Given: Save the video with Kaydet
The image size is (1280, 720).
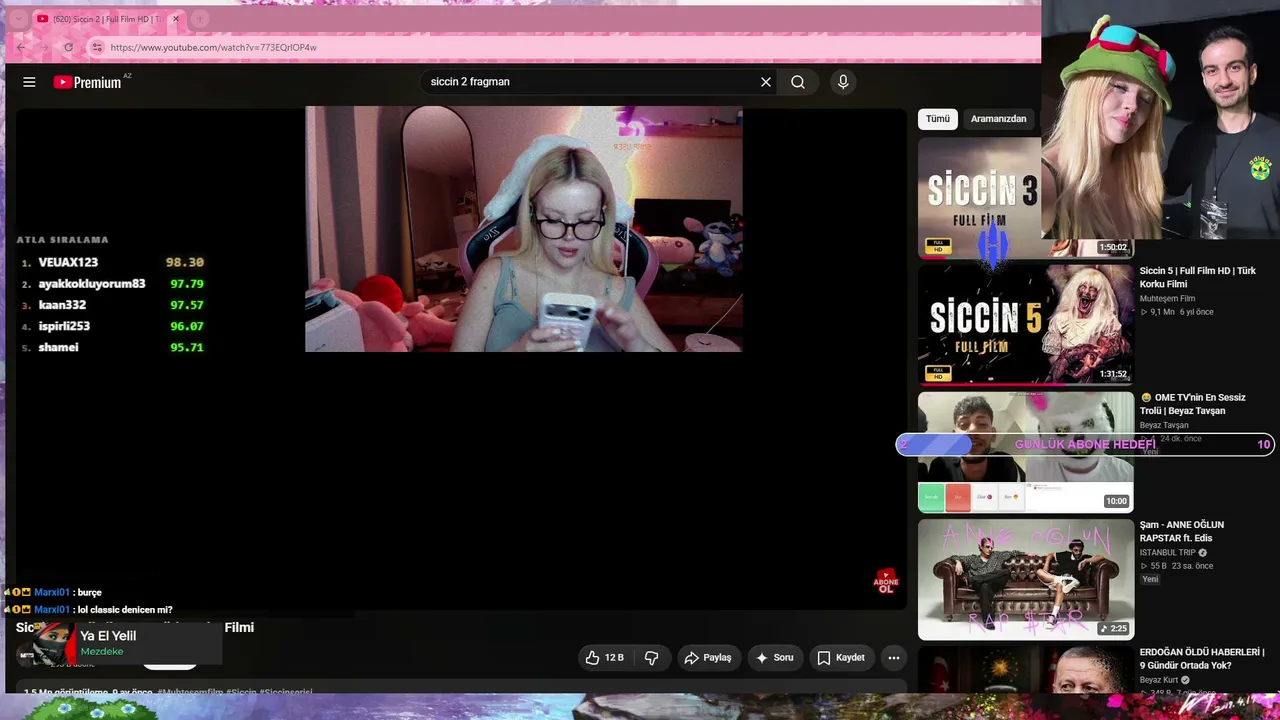Looking at the screenshot, I should pyautogui.click(x=841, y=657).
